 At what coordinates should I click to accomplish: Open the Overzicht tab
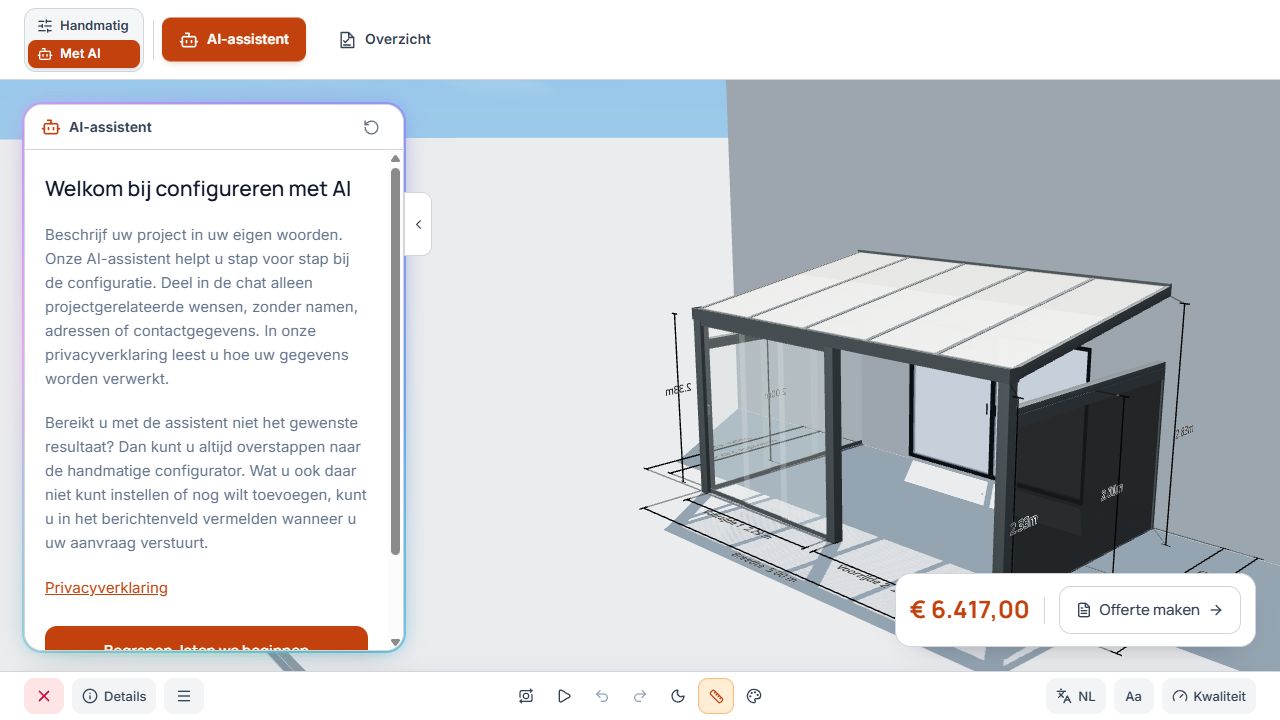(x=385, y=40)
